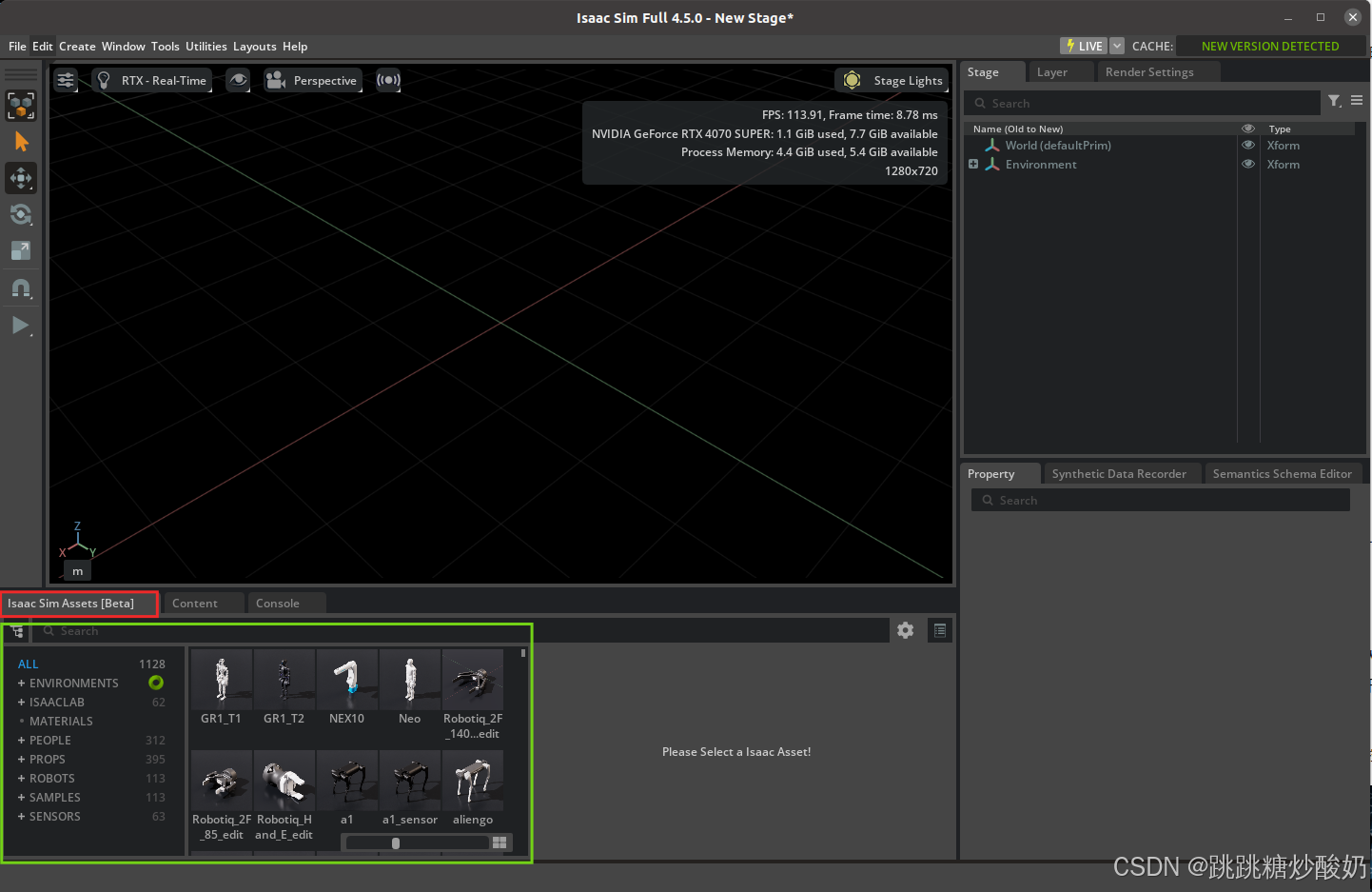1372x892 pixels.
Task: Activate the Rotate tool
Action: tap(21, 214)
